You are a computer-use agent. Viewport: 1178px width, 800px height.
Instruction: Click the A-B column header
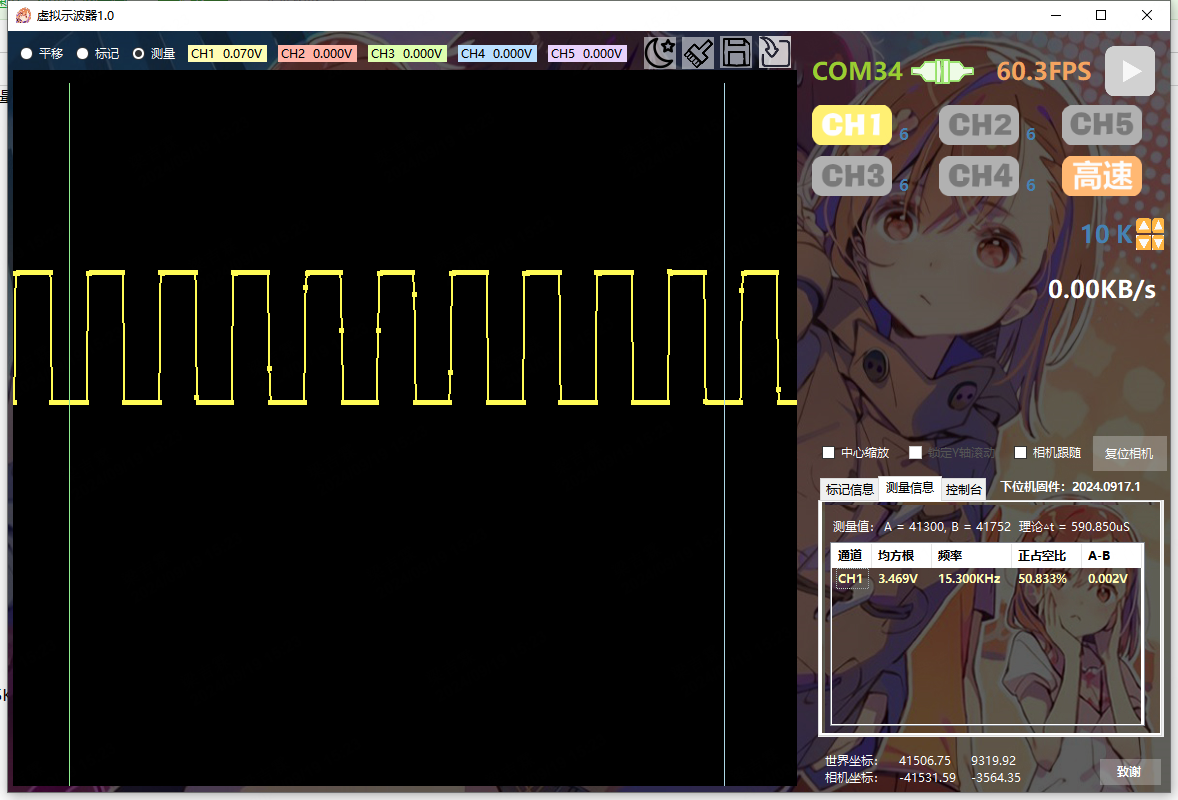[1112, 556]
